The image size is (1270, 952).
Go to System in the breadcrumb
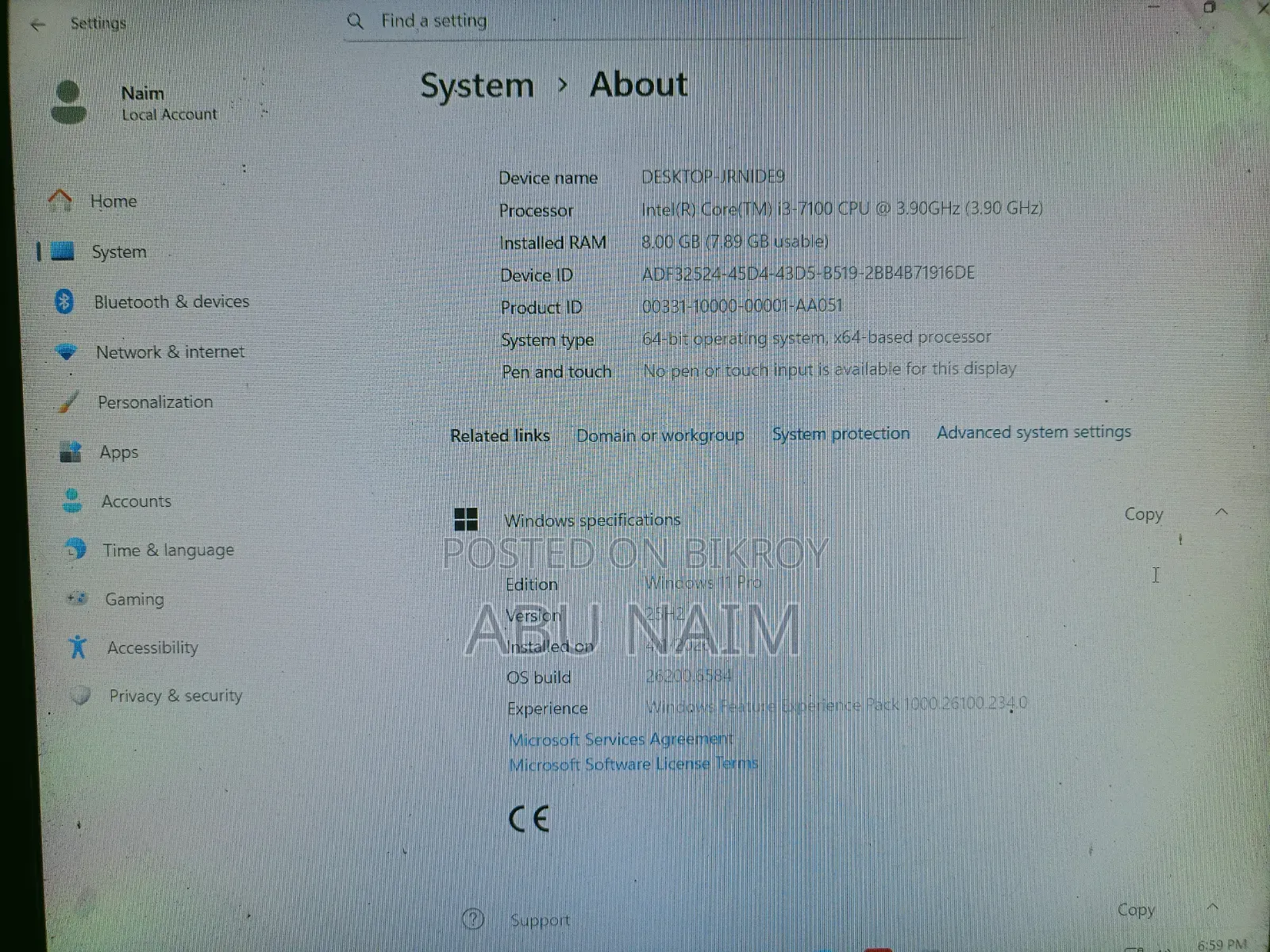click(x=477, y=86)
